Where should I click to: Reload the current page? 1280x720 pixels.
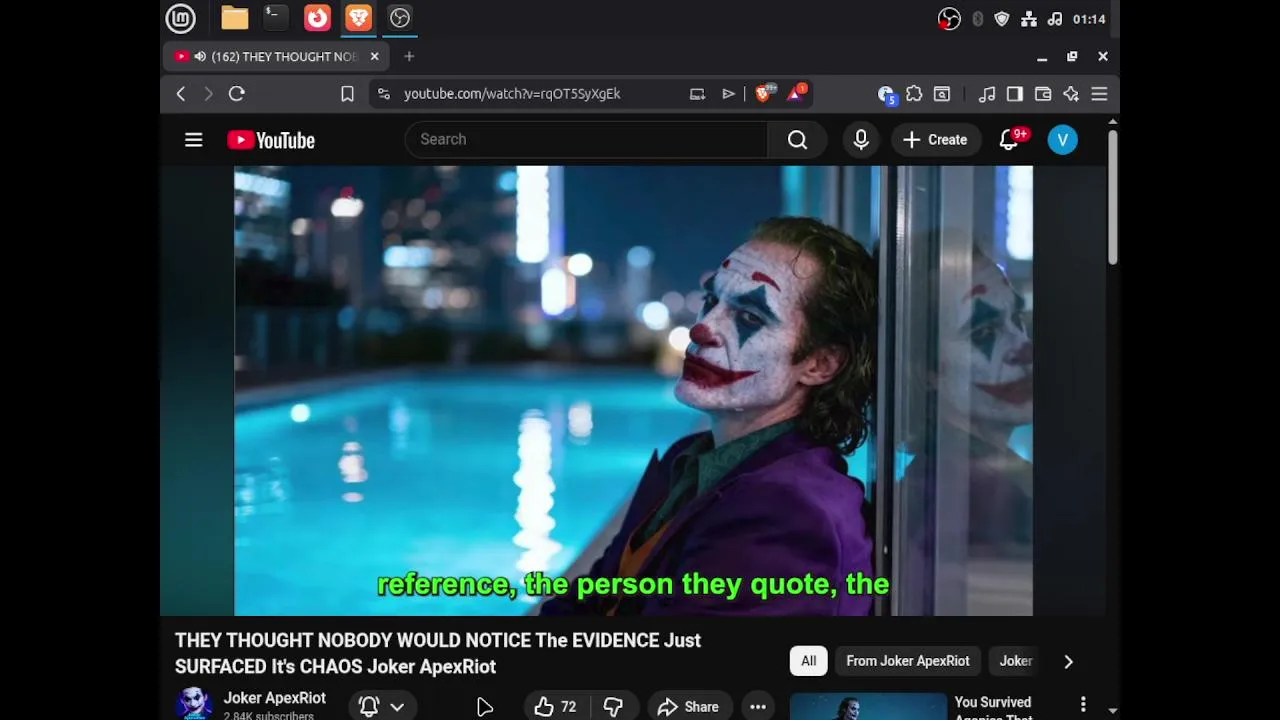point(237,94)
